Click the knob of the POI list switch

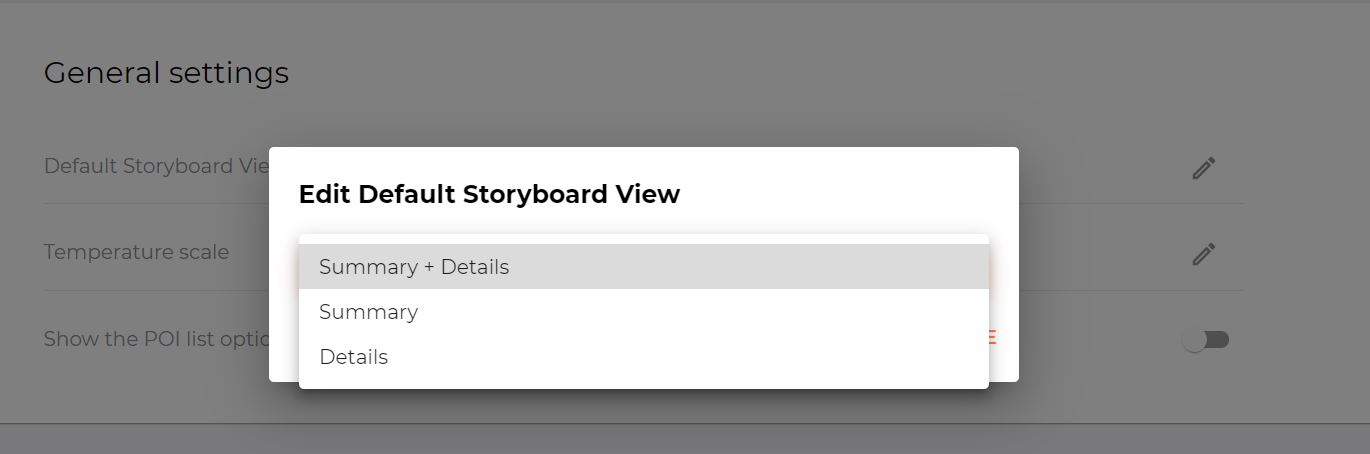pyautogui.click(x=1194, y=340)
